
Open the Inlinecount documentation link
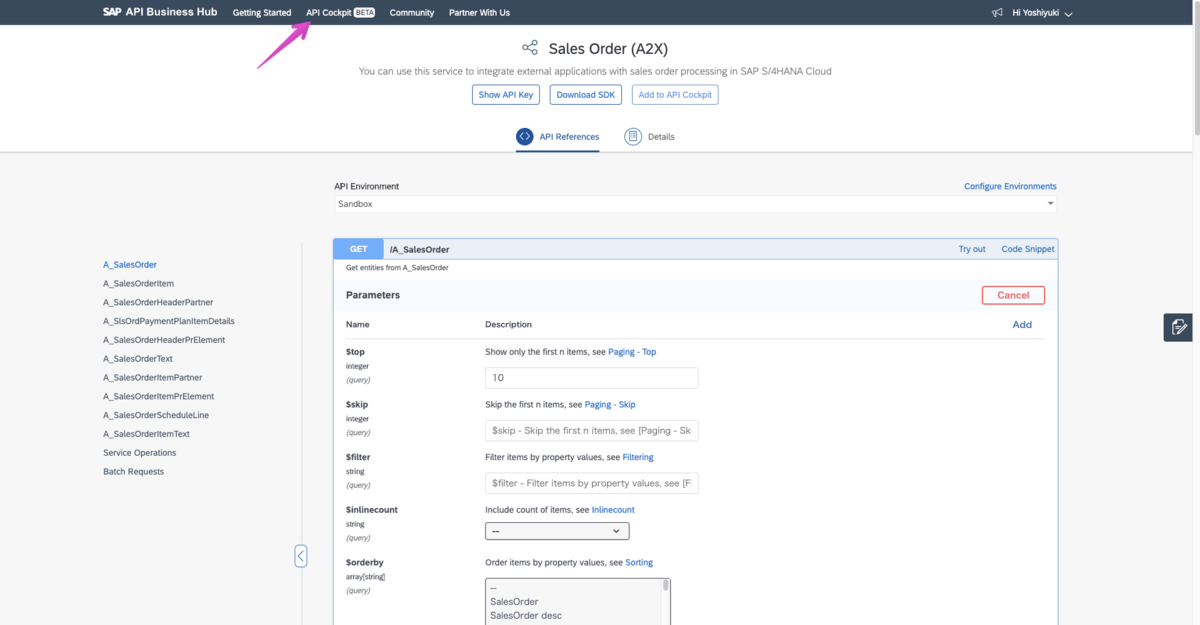(x=613, y=510)
